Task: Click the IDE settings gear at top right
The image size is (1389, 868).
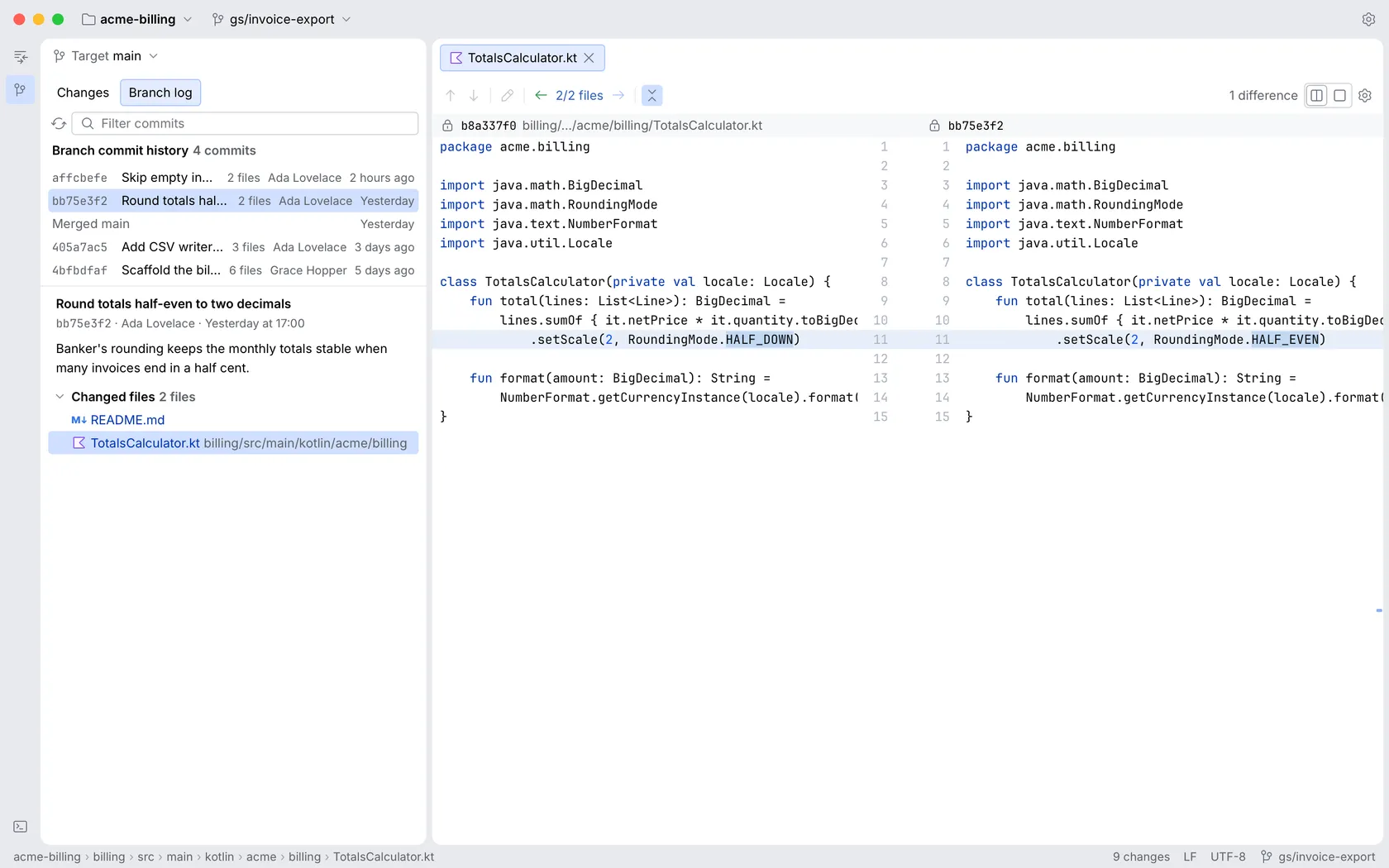Action: pos(1368,19)
